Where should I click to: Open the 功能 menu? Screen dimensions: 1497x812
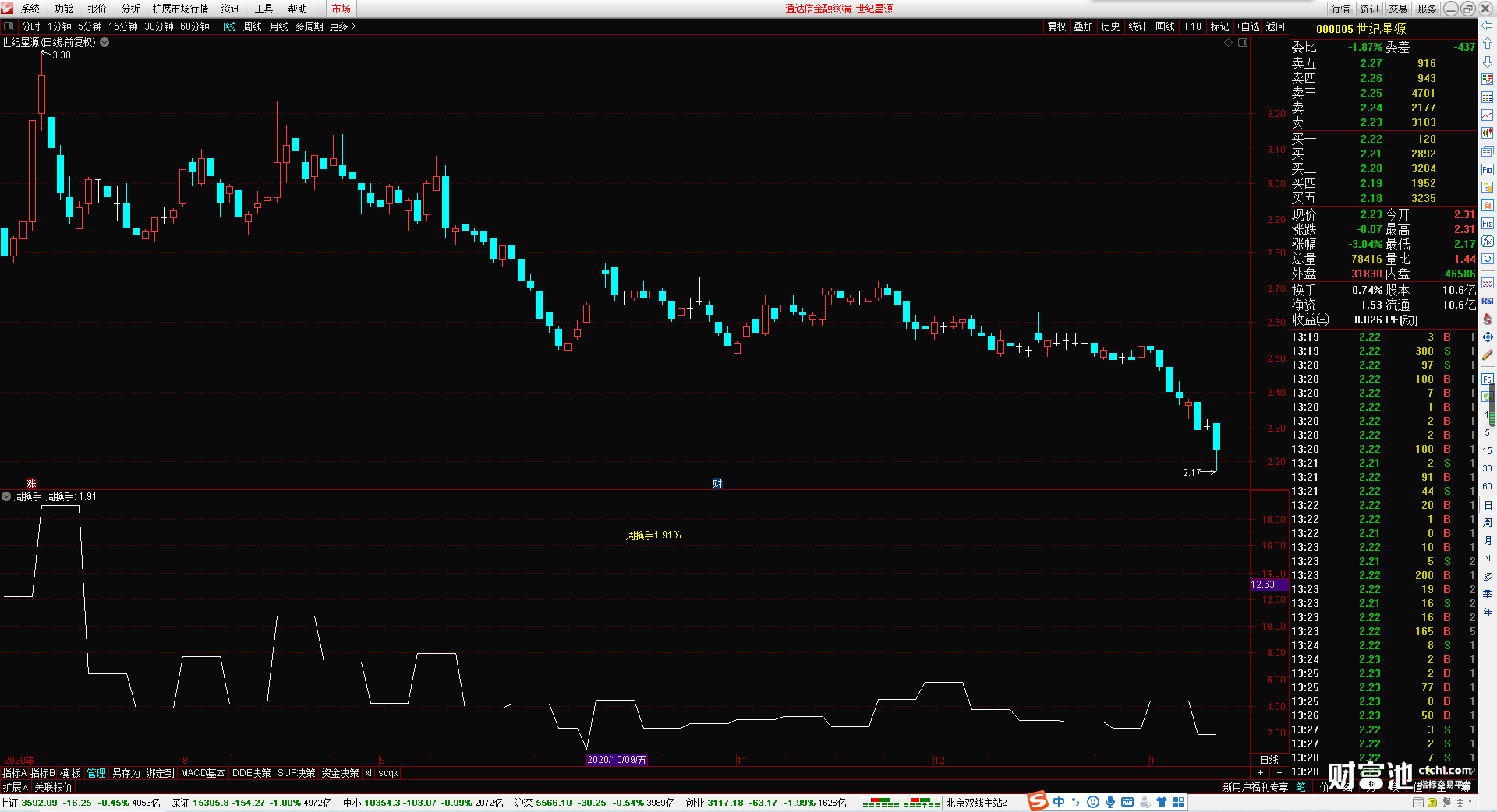[x=64, y=9]
